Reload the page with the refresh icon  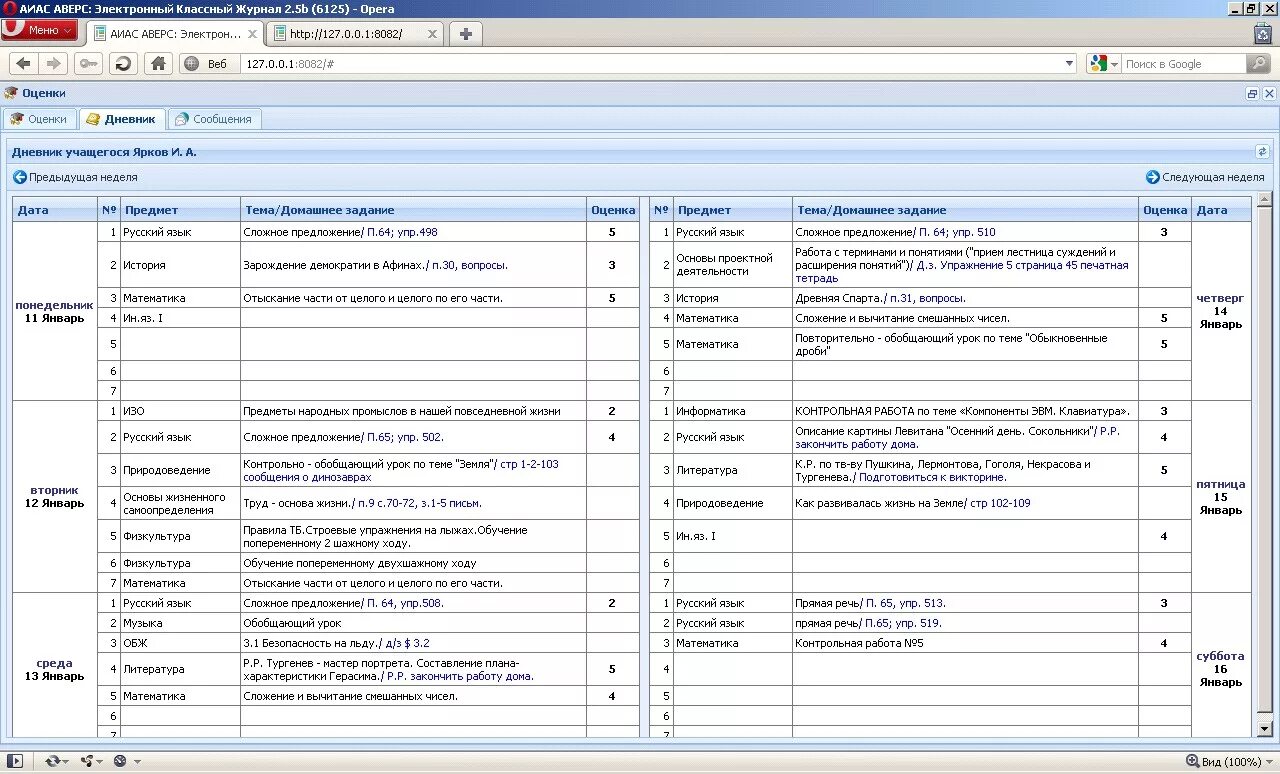click(123, 64)
